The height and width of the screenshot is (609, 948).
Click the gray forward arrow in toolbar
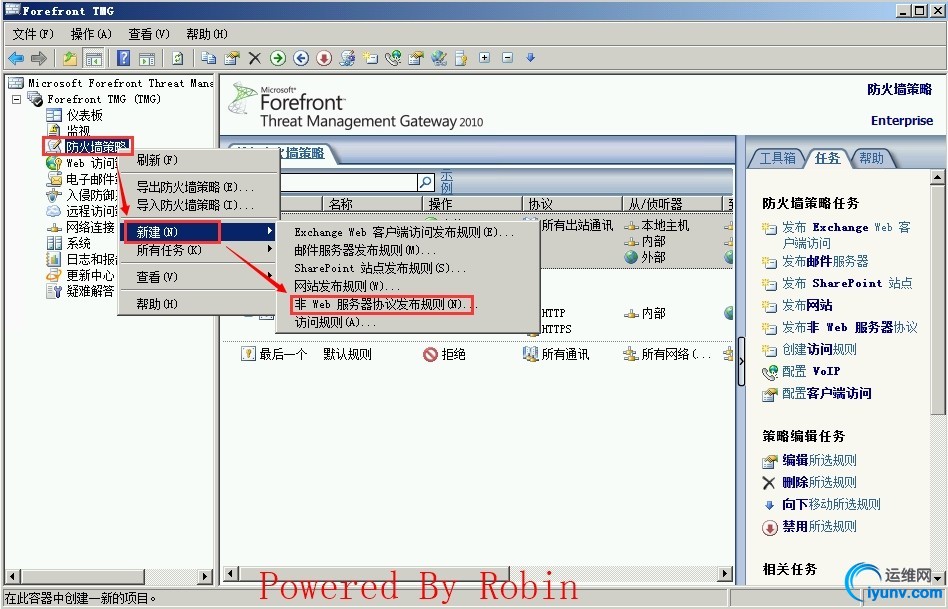(x=39, y=58)
